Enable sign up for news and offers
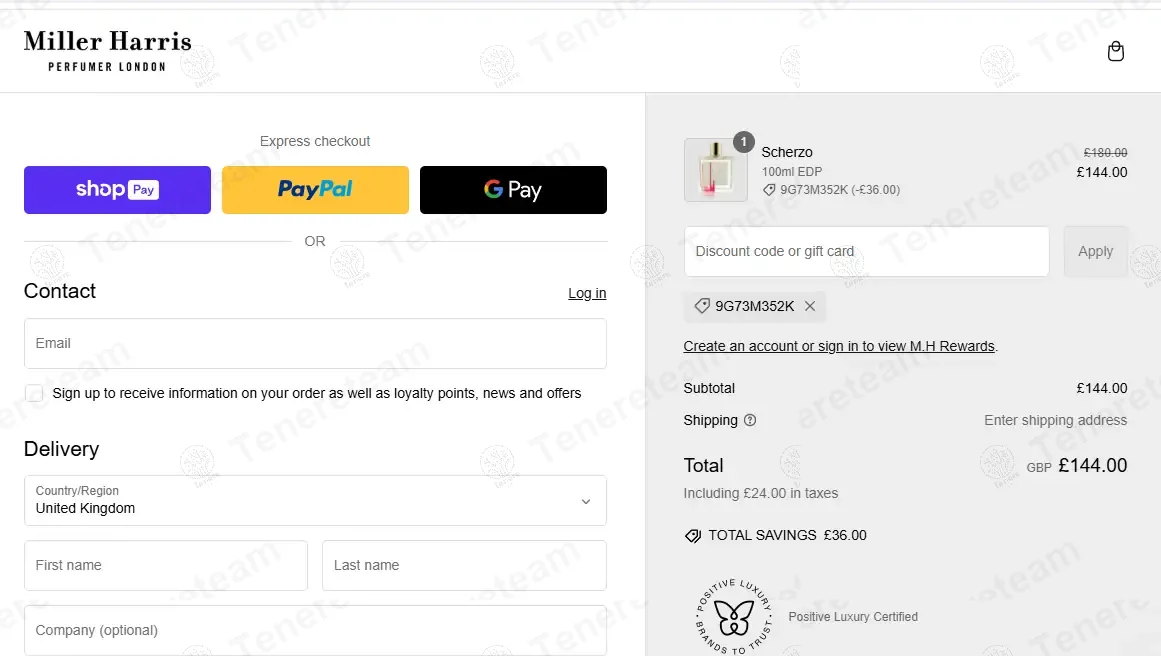The width and height of the screenshot is (1161, 656). pyautogui.click(x=35, y=394)
